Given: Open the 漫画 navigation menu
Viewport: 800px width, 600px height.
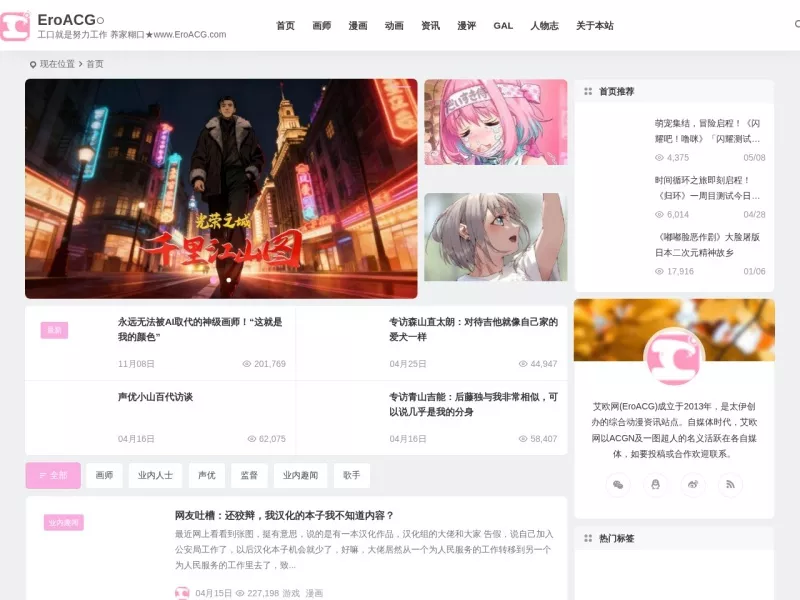Looking at the screenshot, I should coord(358,26).
